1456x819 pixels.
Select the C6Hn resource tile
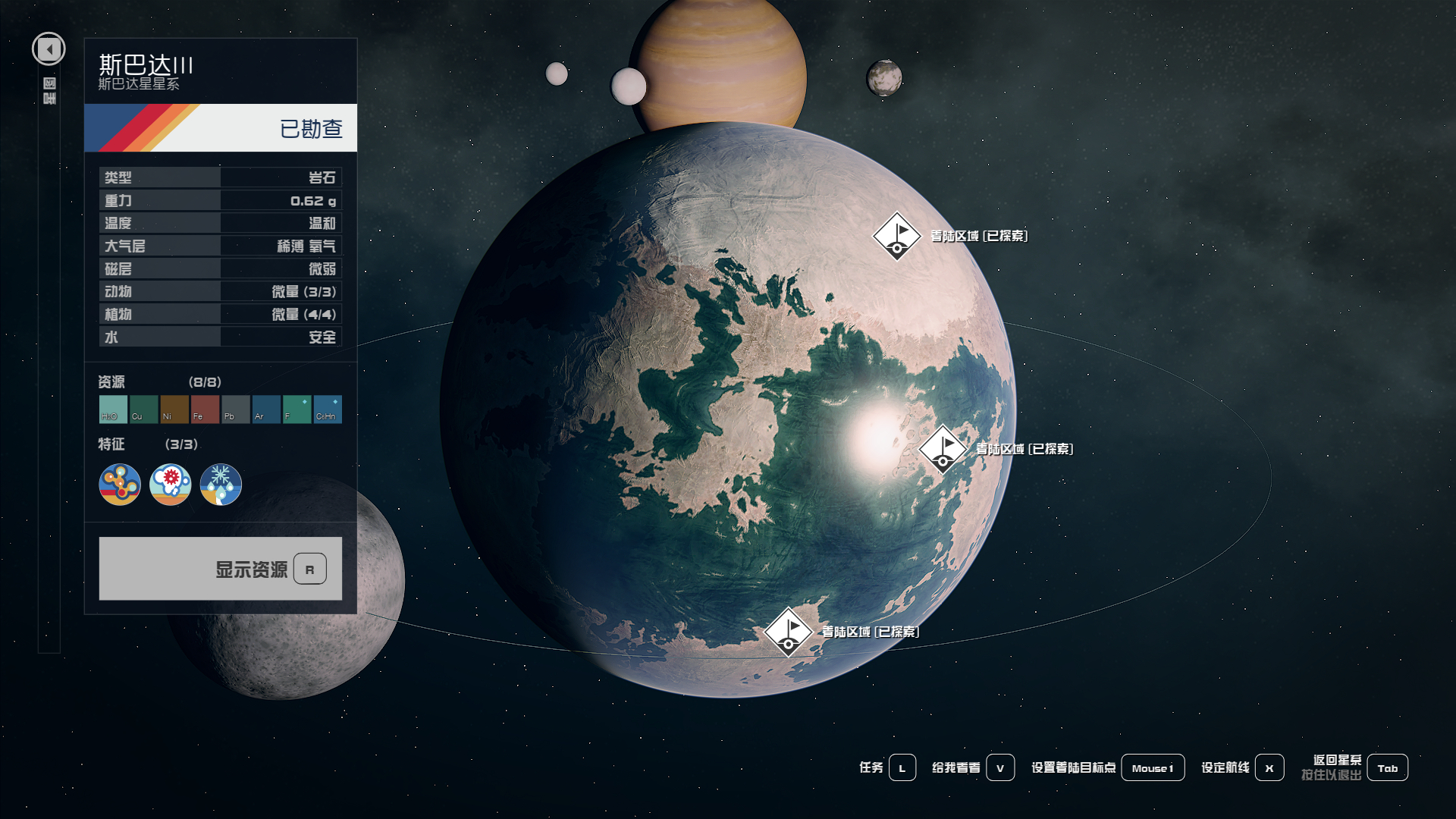click(x=328, y=409)
